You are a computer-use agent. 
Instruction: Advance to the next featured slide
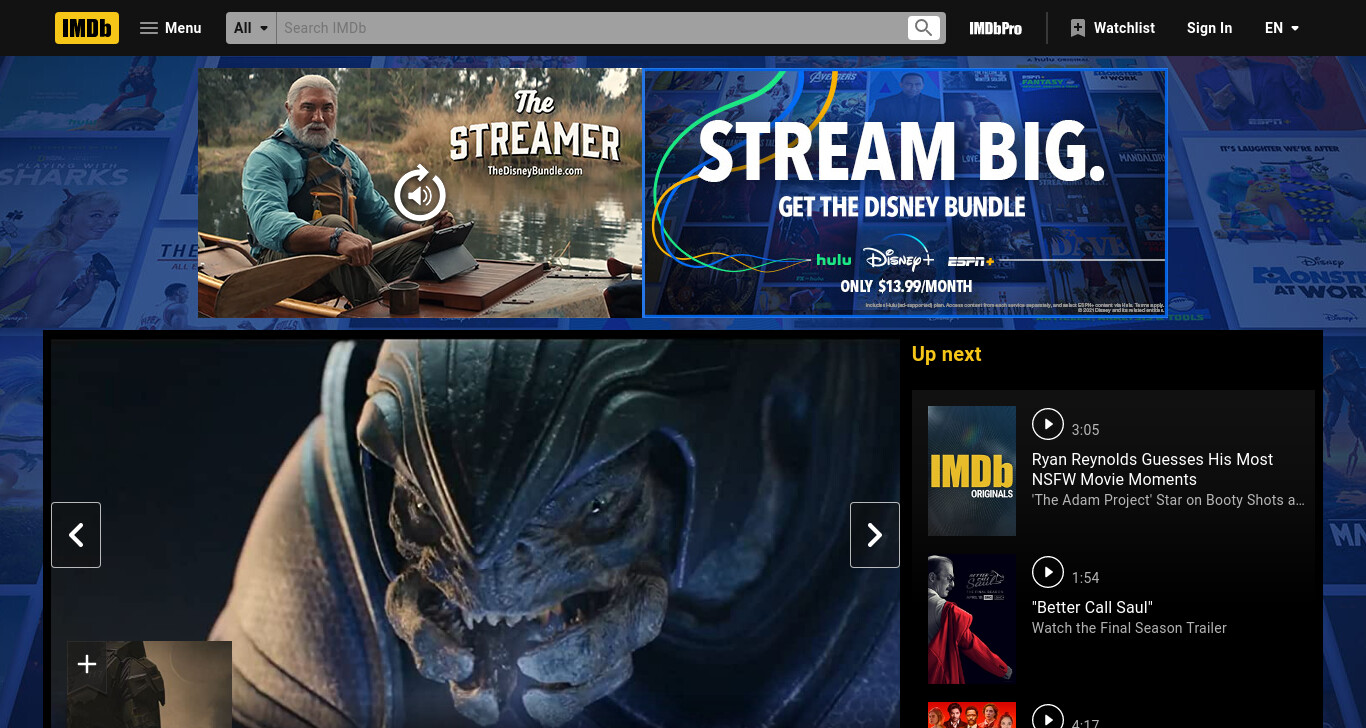point(875,535)
